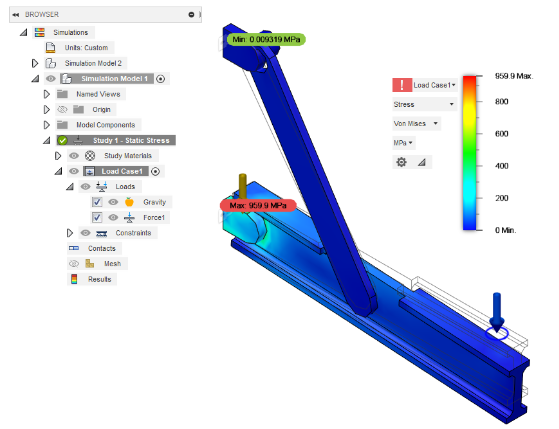Viewport: 559px width, 429px height.
Task: Click the green checkmark on Study 1
Action: (62, 141)
